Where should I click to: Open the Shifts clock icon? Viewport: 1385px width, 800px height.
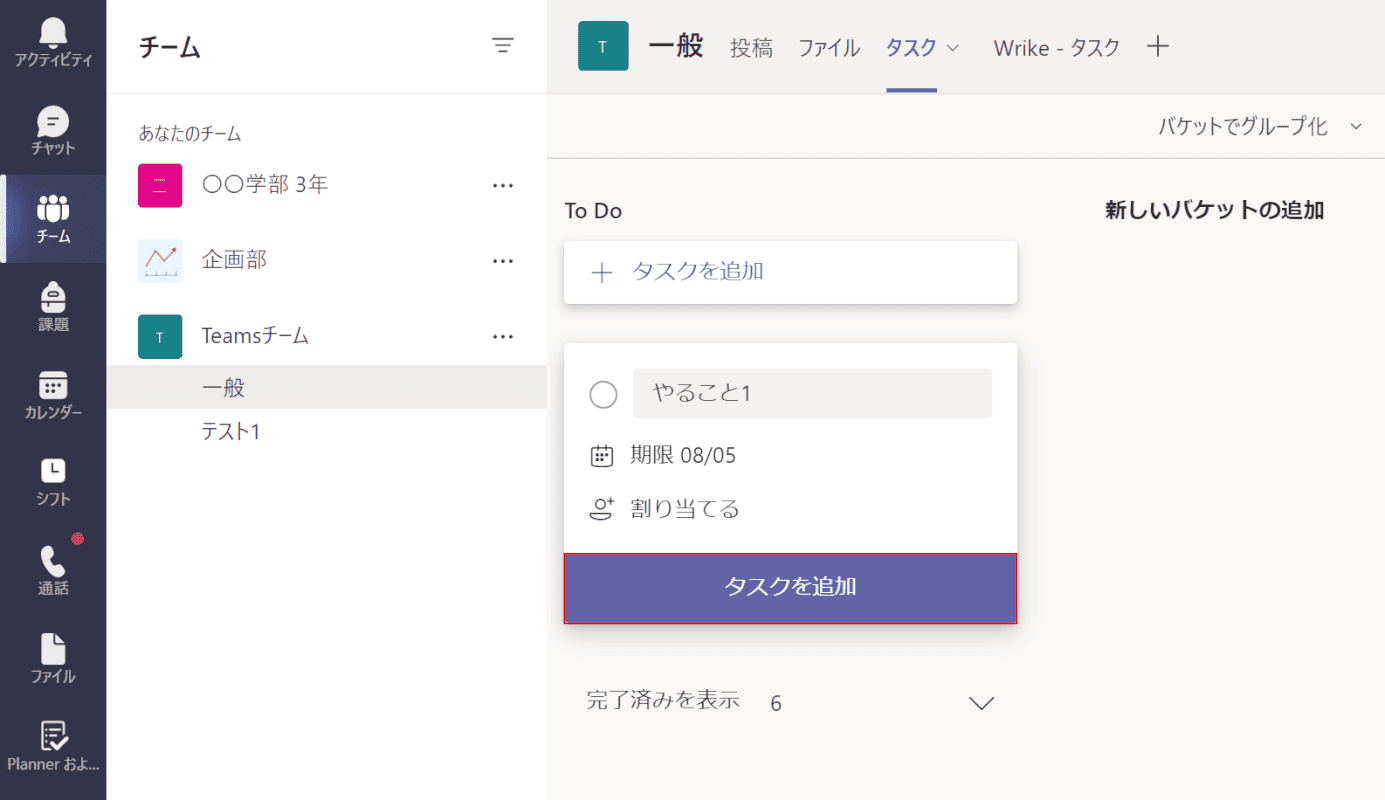pos(53,472)
